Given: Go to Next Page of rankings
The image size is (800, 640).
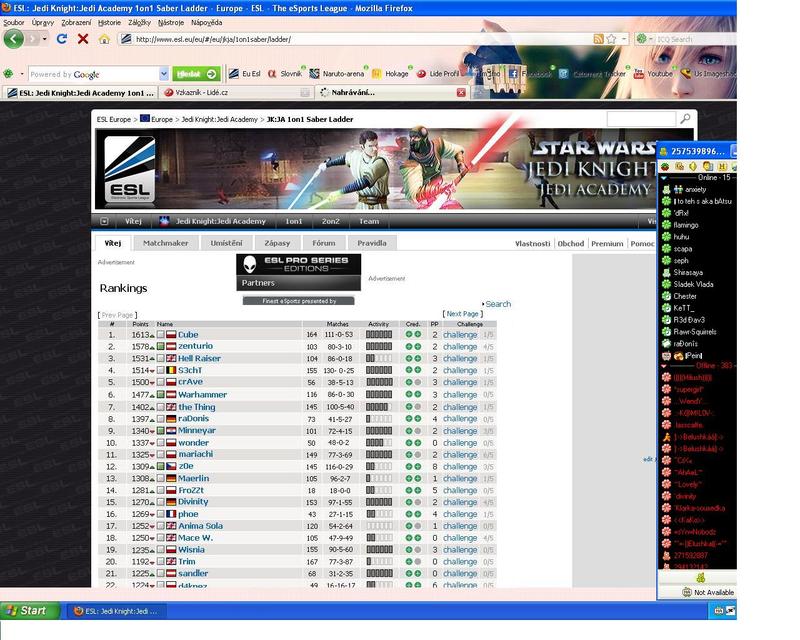Looking at the screenshot, I should pos(462,314).
